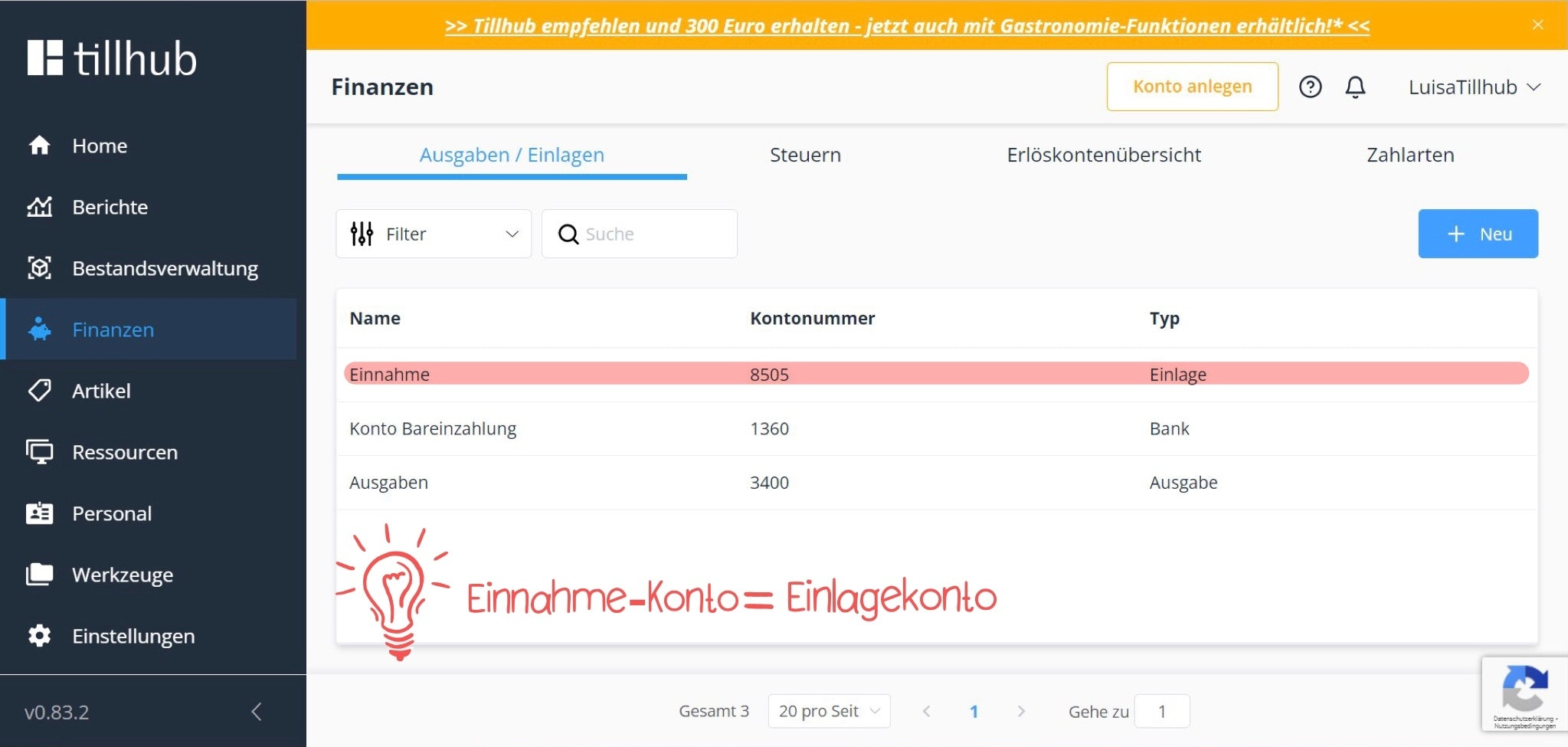Screen dimensions: 1568x747
Task: Click the Artikel tag icon
Action: (x=39, y=391)
